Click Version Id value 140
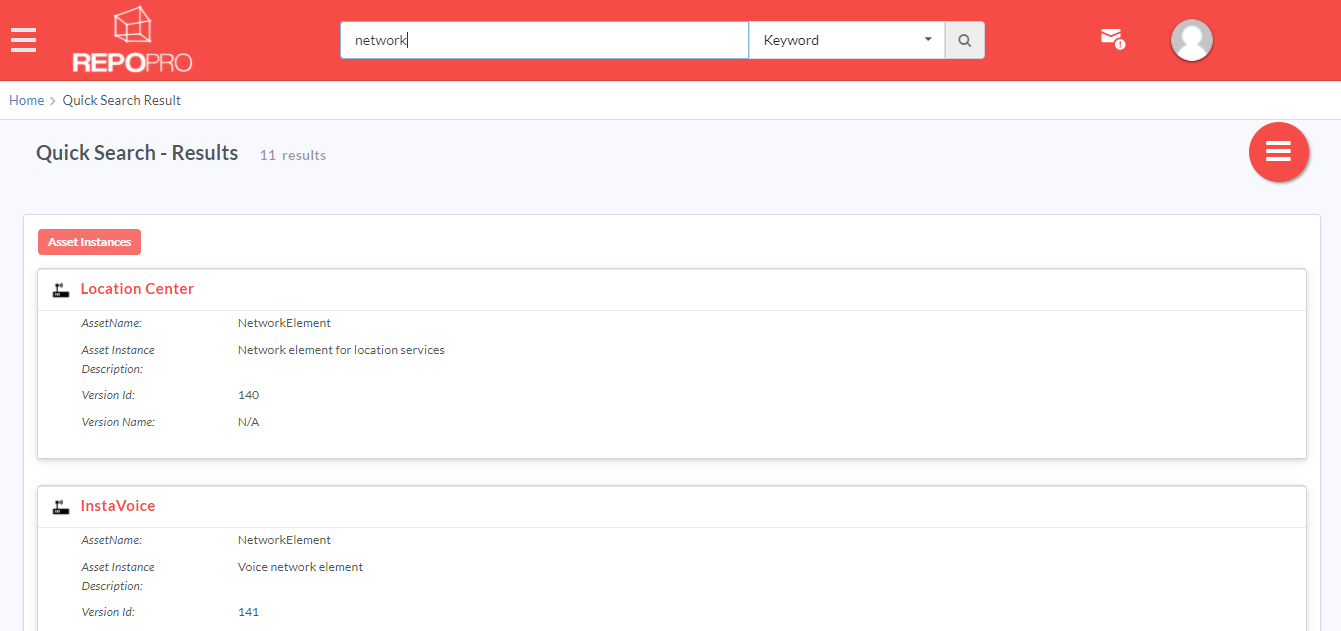Screen dimensions: 1341x631 [248, 395]
